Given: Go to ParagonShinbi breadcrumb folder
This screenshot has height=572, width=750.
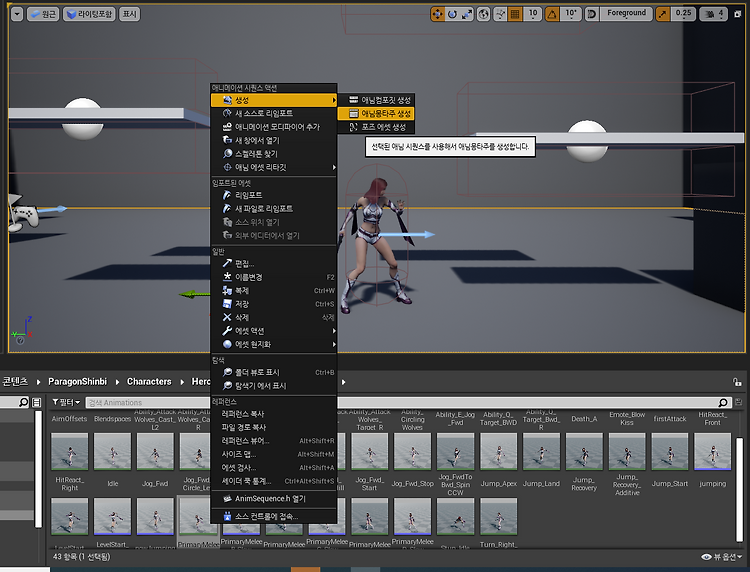Looking at the screenshot, I should click(77, 381).
